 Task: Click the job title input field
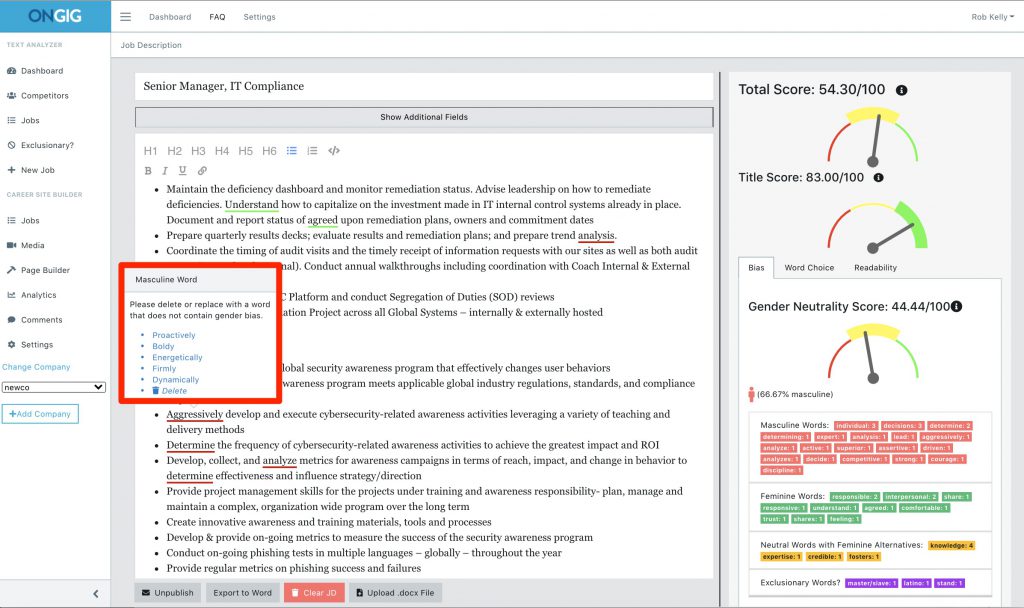(424, 86)
